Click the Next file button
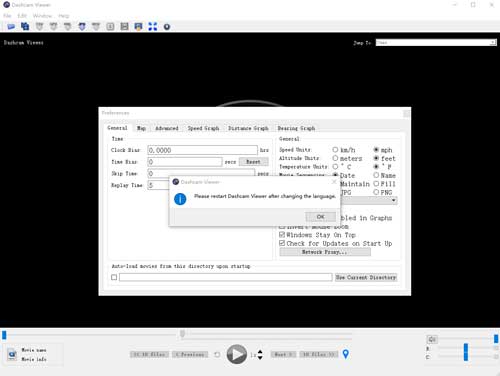The width and height of the screenshot is (500, 376). coord(283,354)
